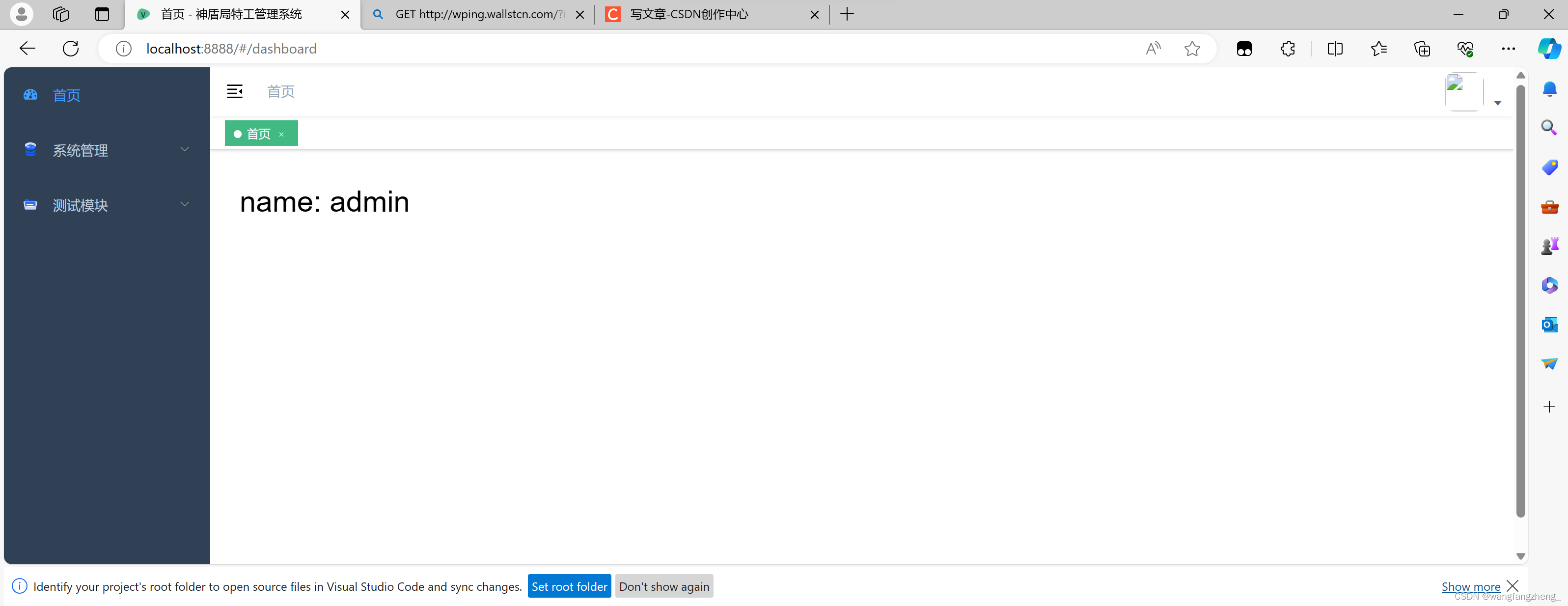This screenshot has width=1568, height=606.
Task: Click Set root folder button
Action: tap(569, 586)
